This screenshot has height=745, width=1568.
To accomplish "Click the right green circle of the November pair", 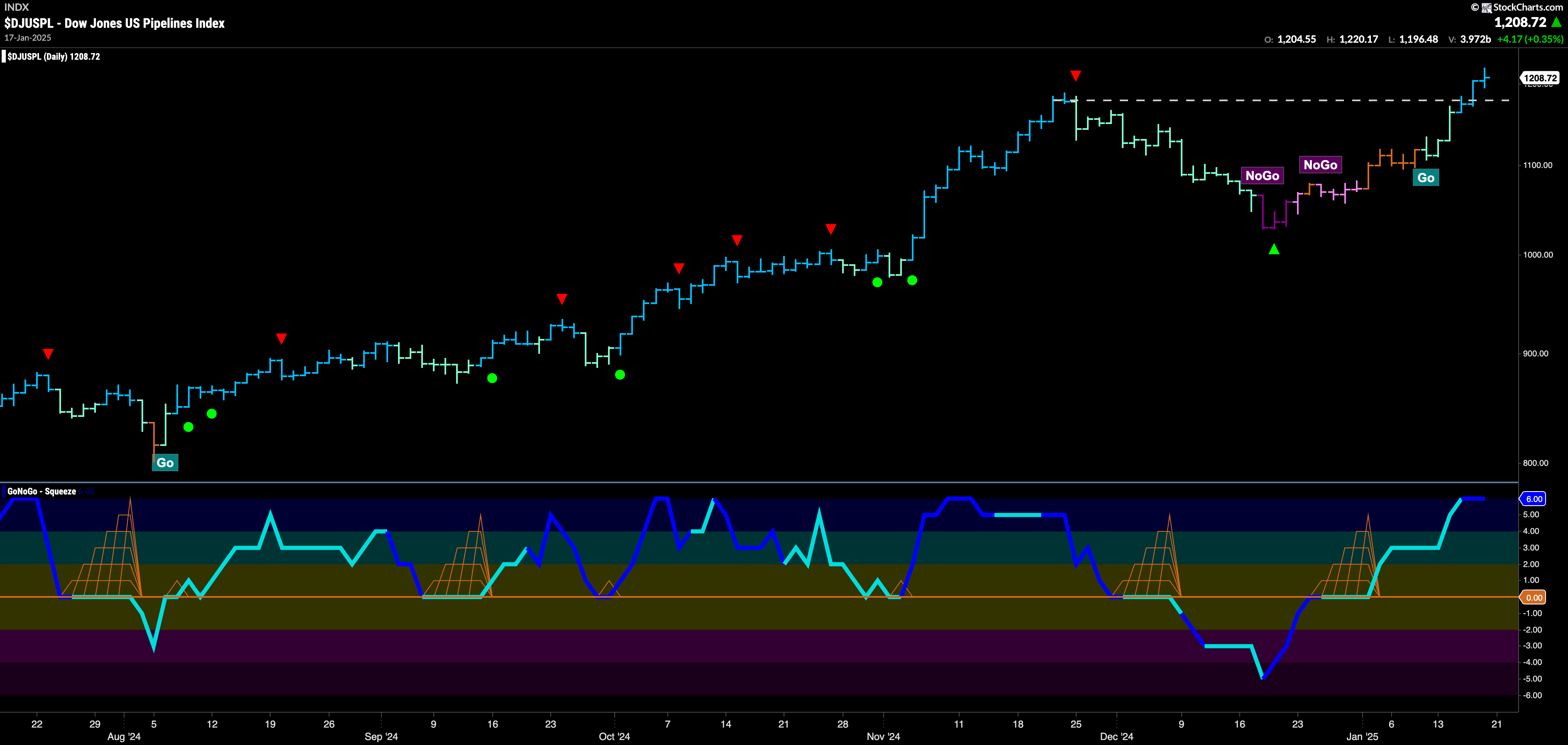I will point(912,280).
